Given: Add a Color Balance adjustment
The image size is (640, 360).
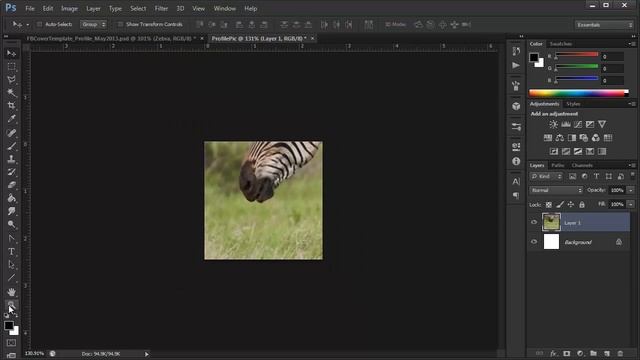Looking at the screenshot, I should point(560,138).
